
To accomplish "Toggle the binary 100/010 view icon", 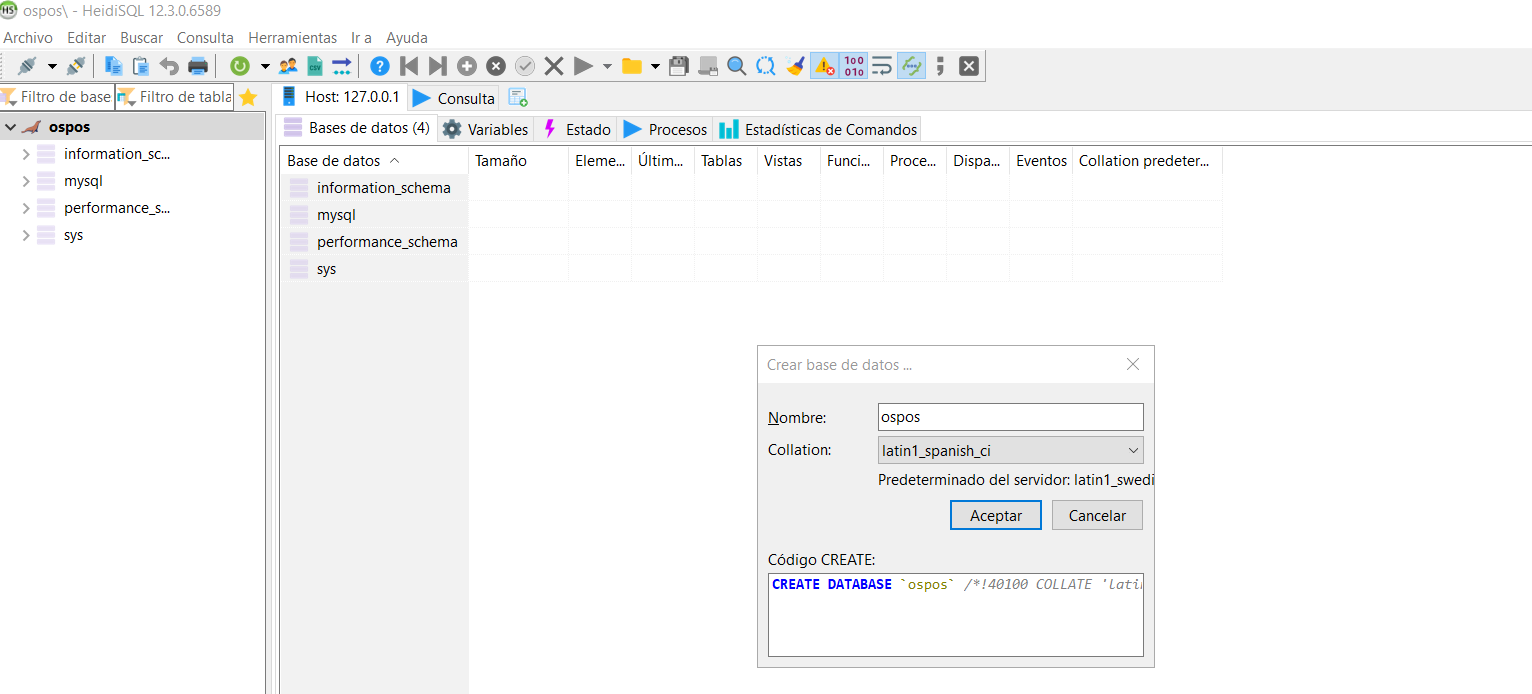I will click(853, 65).
